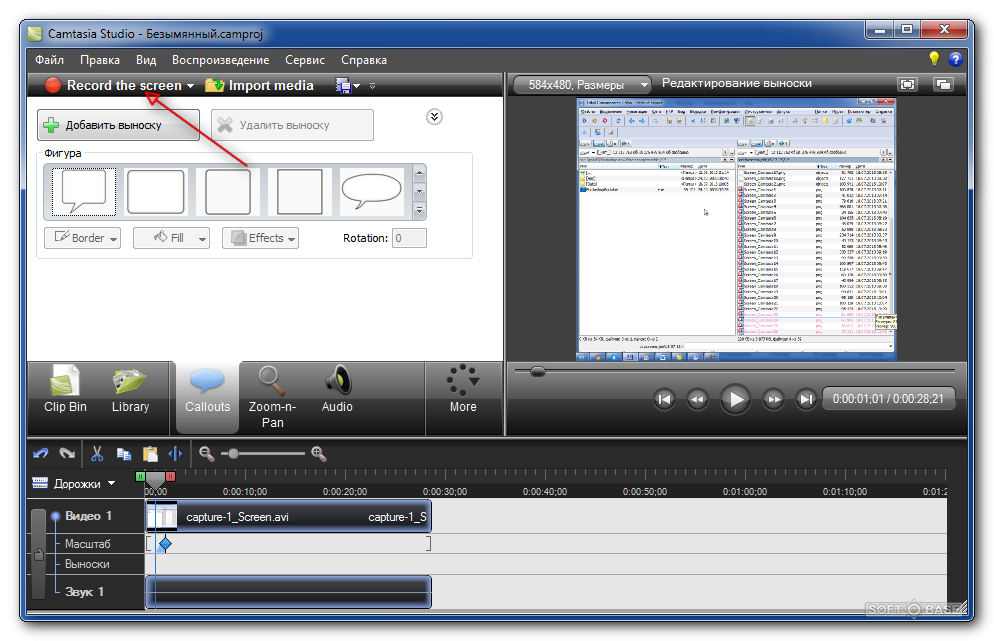994x641 pixels.
Task: Expand the toolbar options chevron
Action: point(372,86)
